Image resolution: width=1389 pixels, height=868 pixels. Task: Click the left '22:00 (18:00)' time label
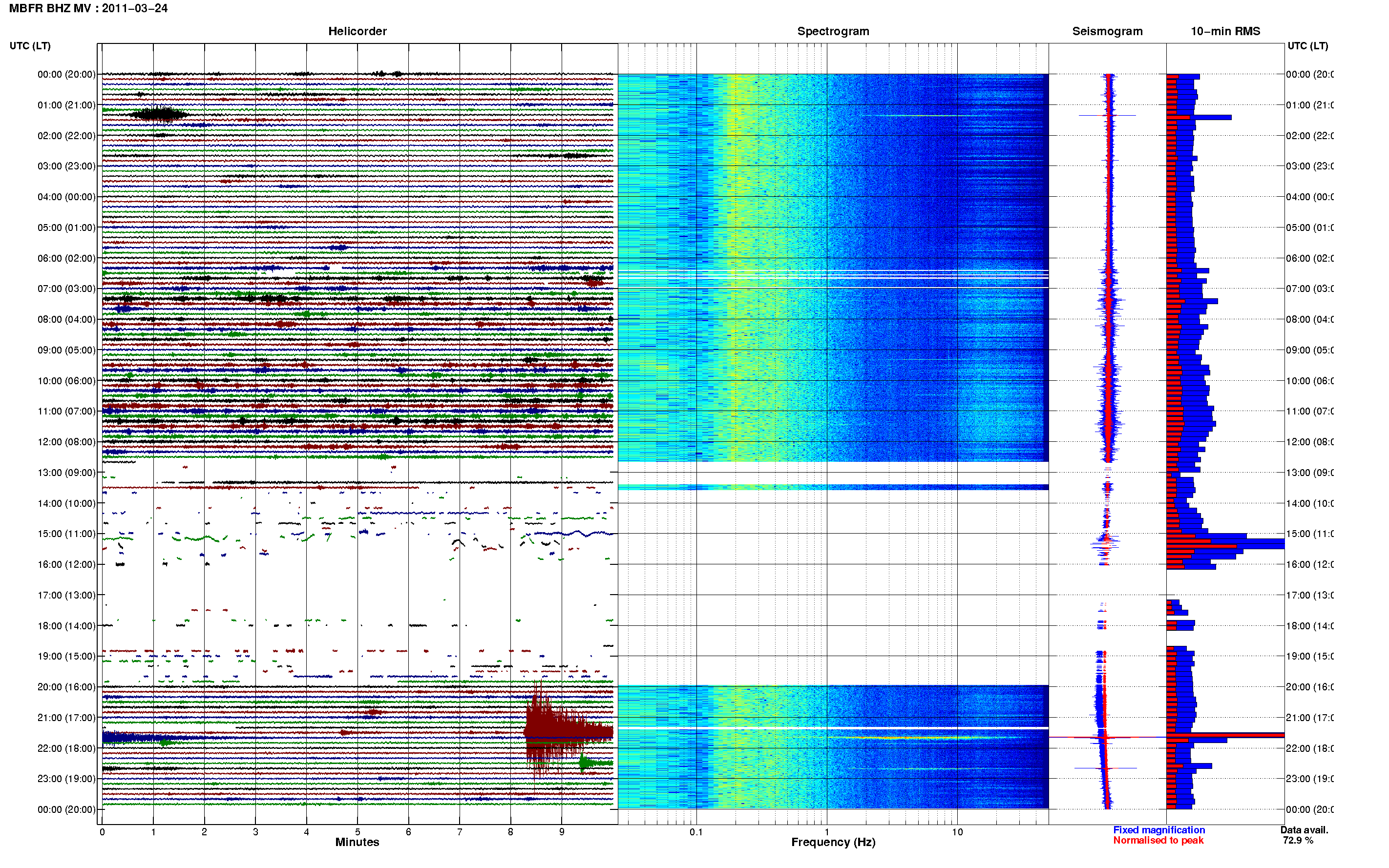pos(66,748)
